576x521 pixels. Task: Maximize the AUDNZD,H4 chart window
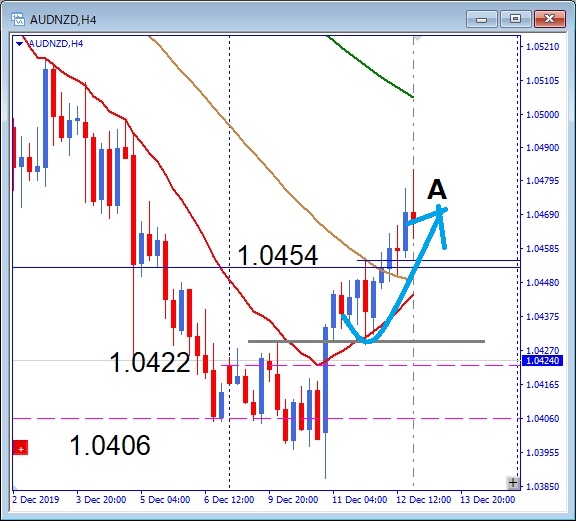[515, 19]
